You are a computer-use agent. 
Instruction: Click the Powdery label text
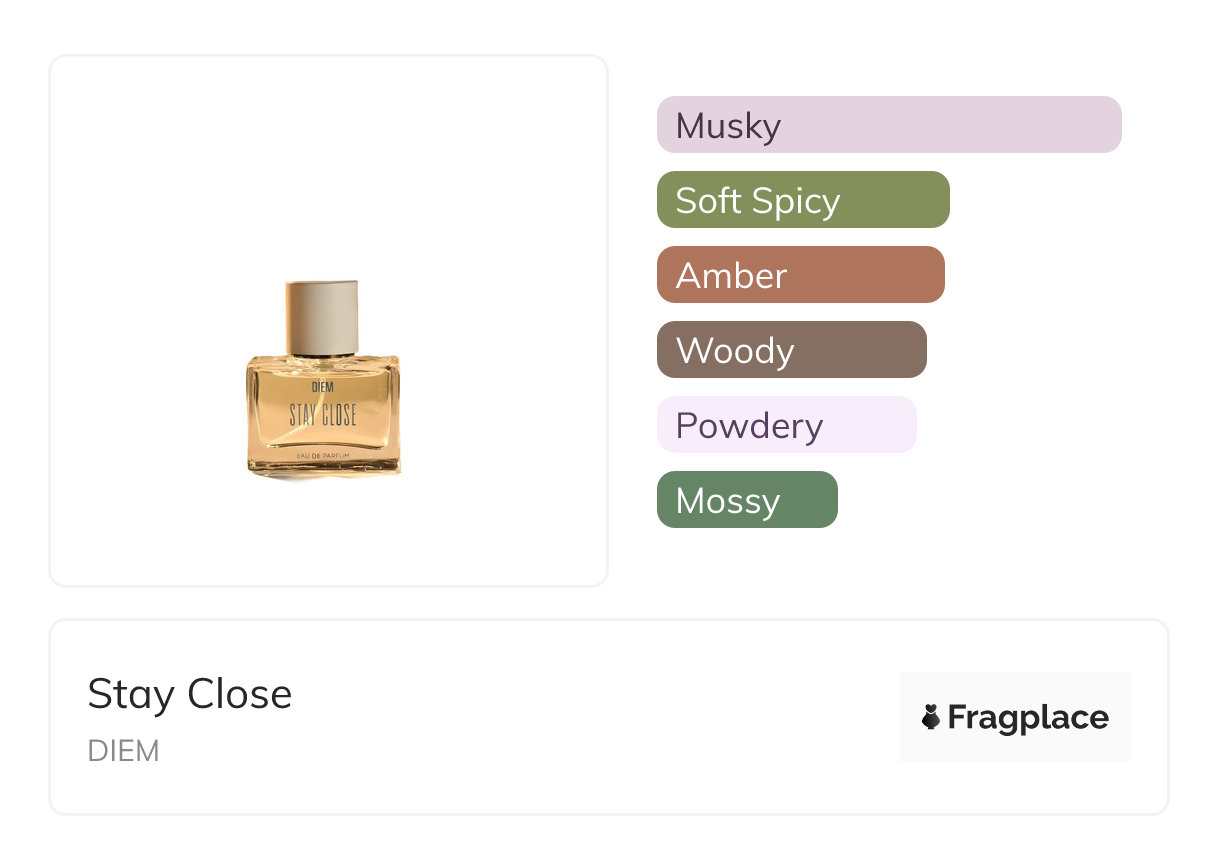click(x=749, y=426)
